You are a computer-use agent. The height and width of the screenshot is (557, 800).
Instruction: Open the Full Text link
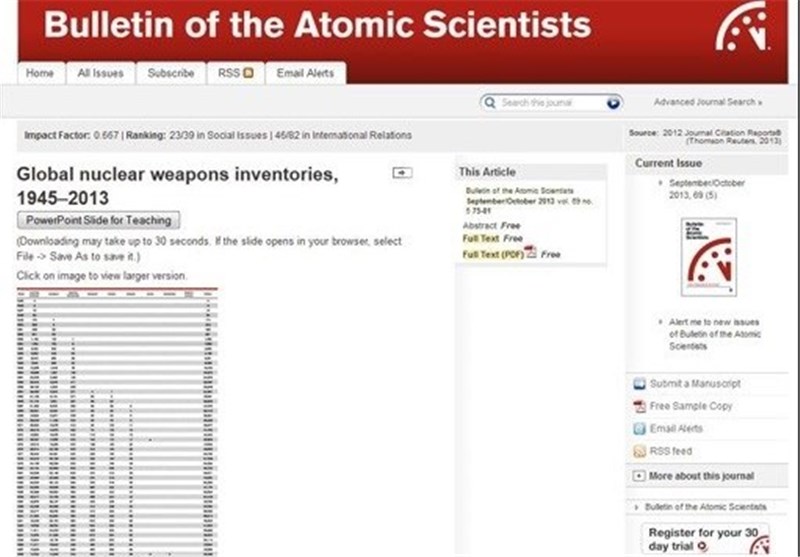[481, 239]
